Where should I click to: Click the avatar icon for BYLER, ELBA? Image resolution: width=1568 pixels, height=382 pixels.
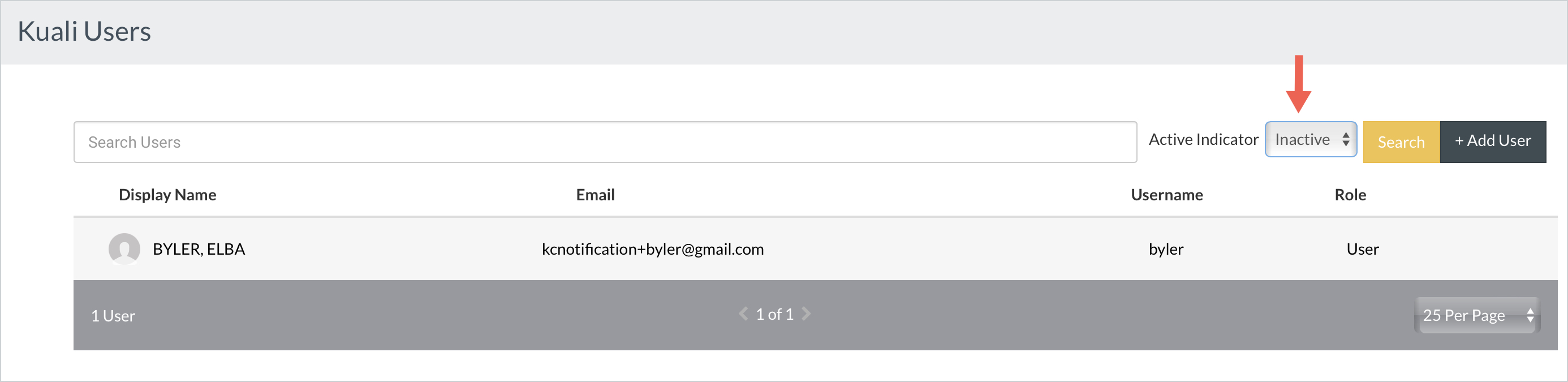pyautogui.click(x=124, y=249)
